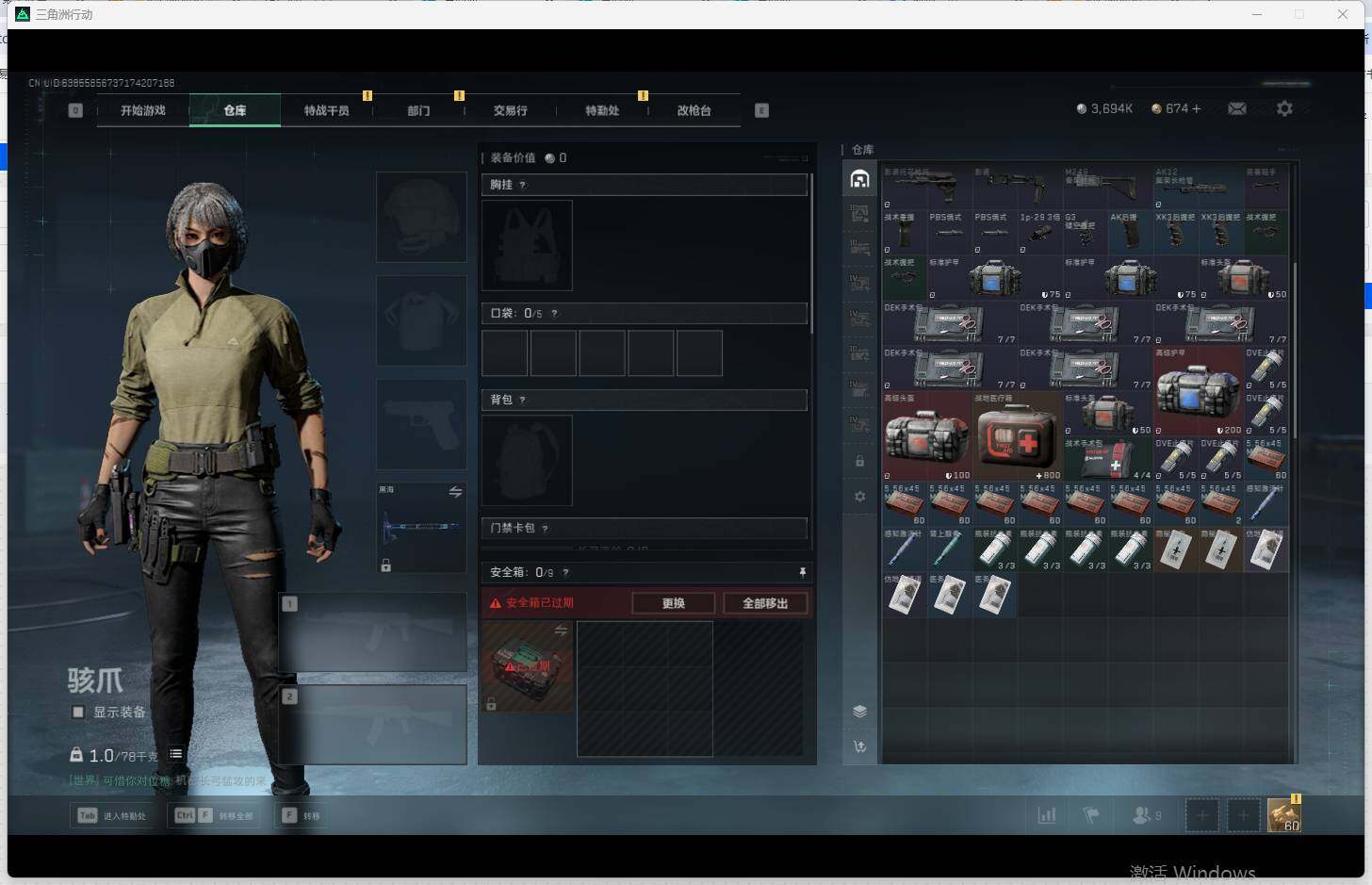
Task: Open the 部门 tab
Action: click(418, 110)
